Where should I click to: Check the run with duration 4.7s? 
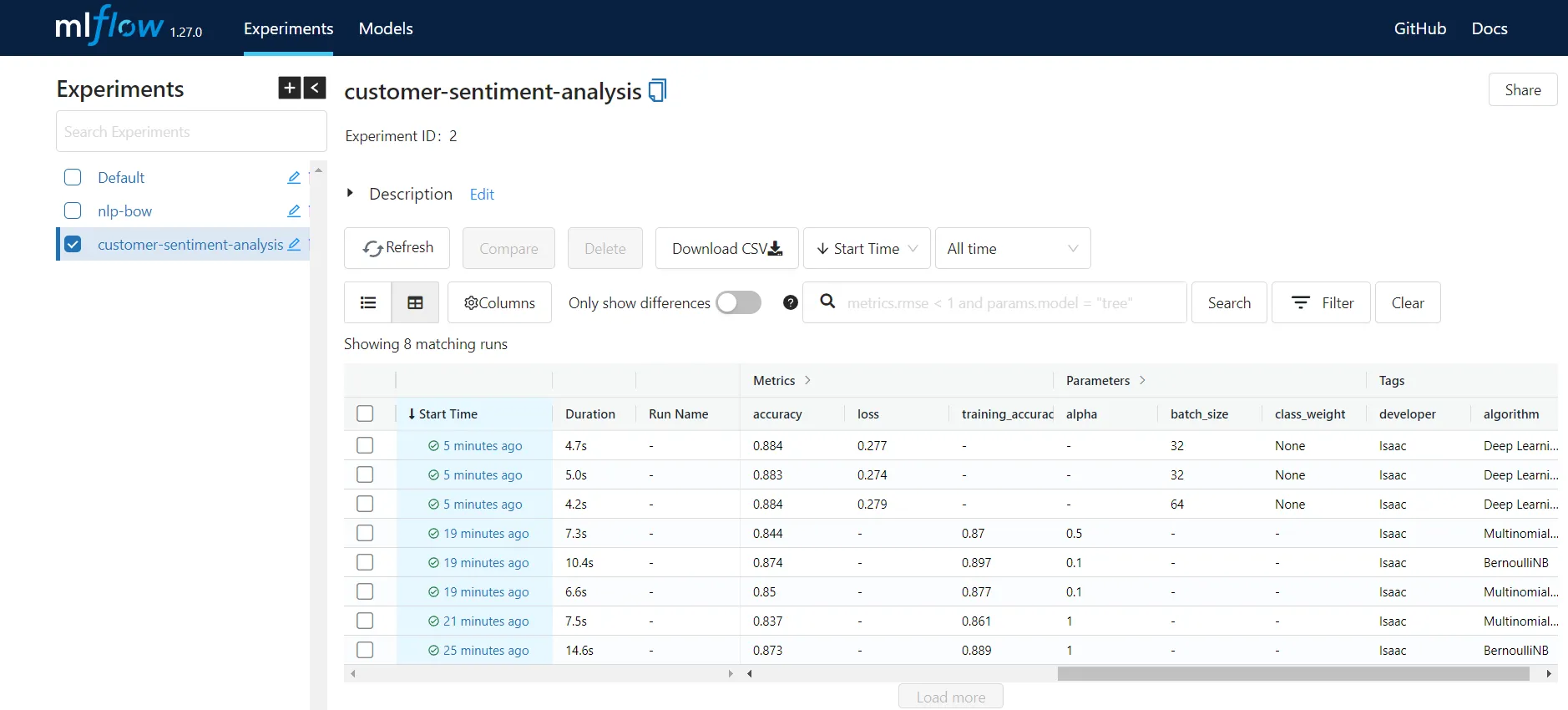pyautogui.click(x=365, y=445)
